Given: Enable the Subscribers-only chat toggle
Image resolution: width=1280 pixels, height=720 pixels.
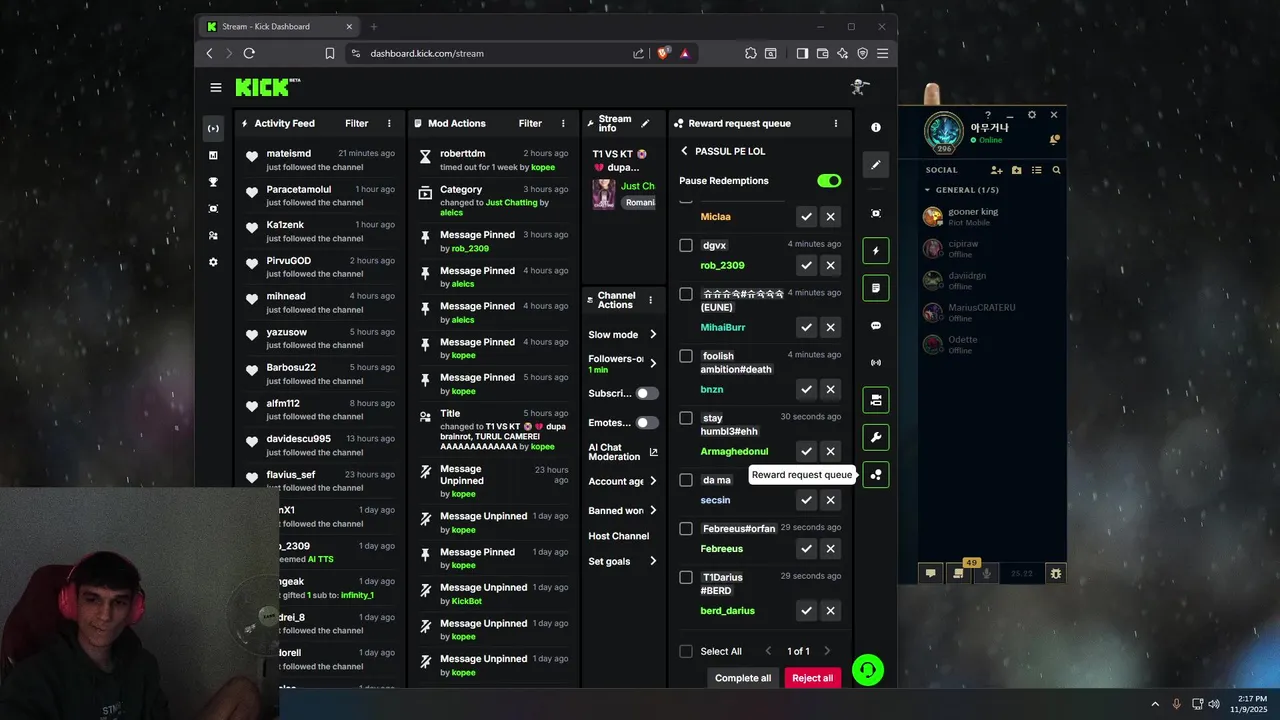Looking at the screenshot, I should pyautogui.click(x=648, y=393).
